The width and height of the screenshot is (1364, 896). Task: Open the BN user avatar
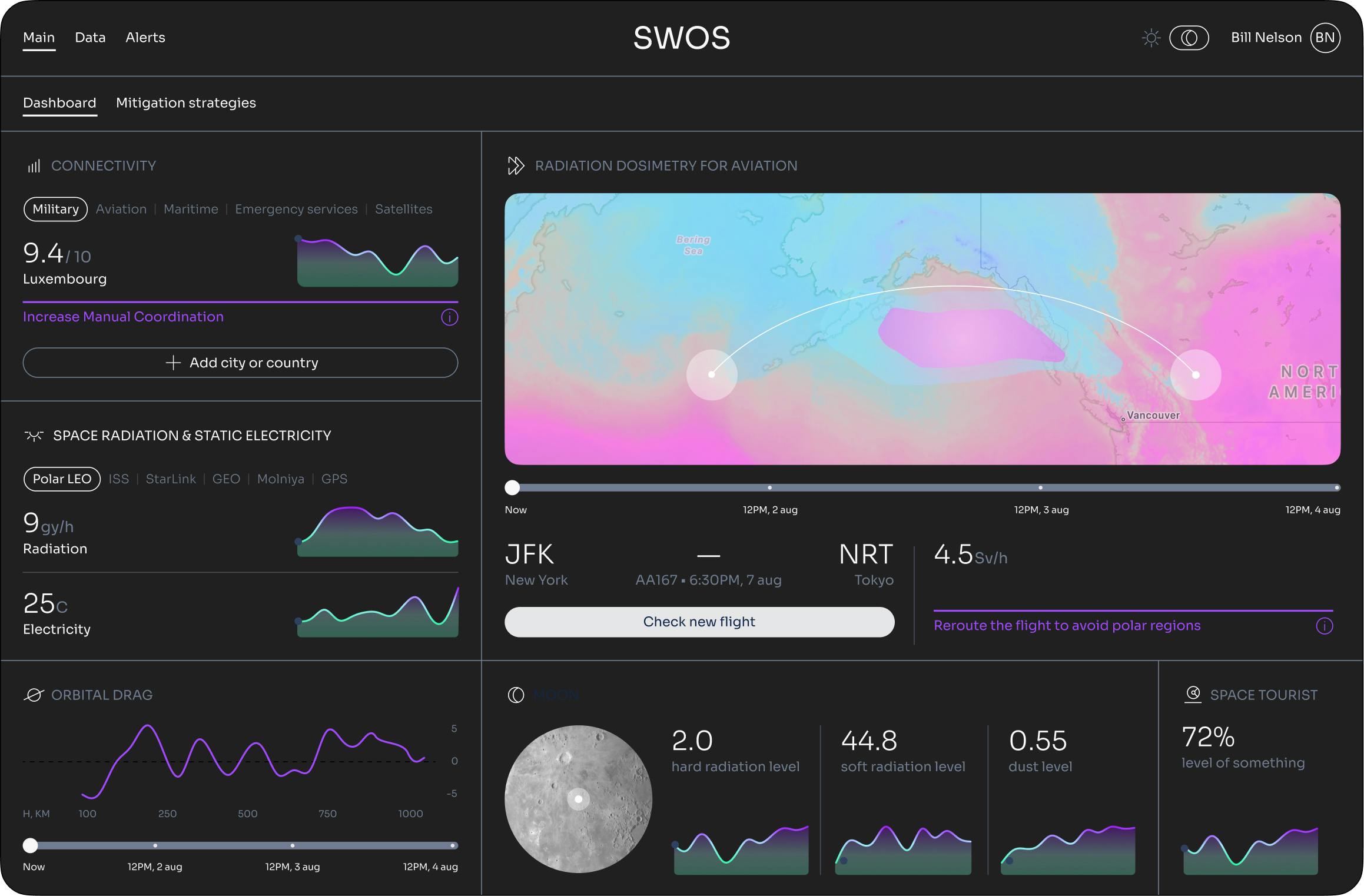(1325, 38)
